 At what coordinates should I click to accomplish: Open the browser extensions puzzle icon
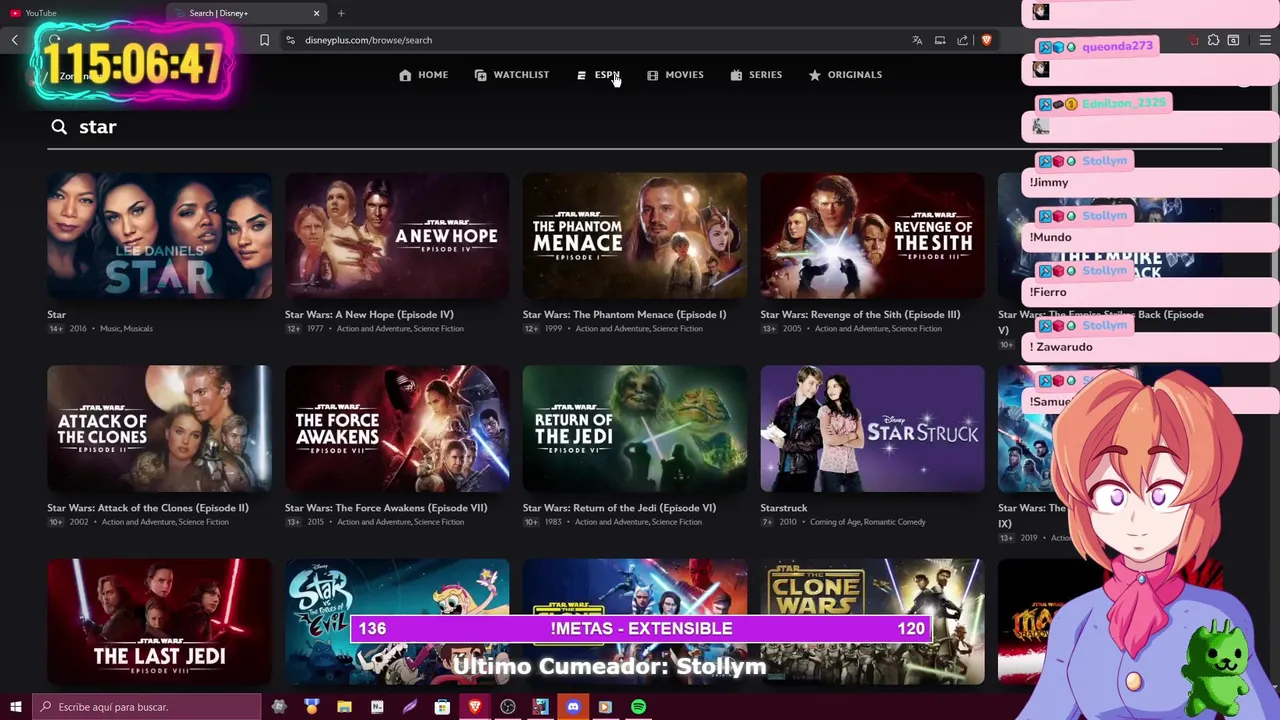(x=1213, y=40)
